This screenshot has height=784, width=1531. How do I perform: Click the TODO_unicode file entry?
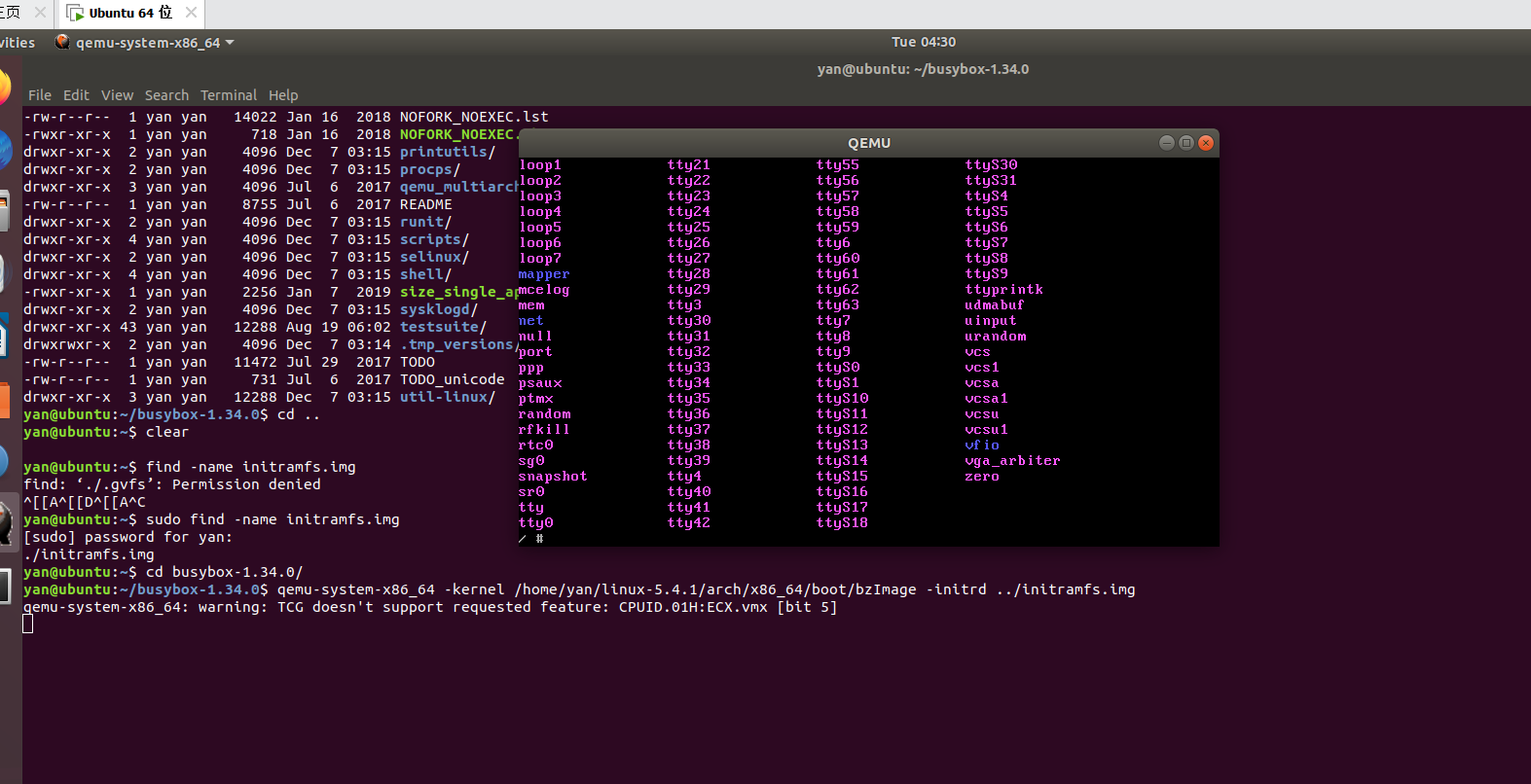point(453,379)
